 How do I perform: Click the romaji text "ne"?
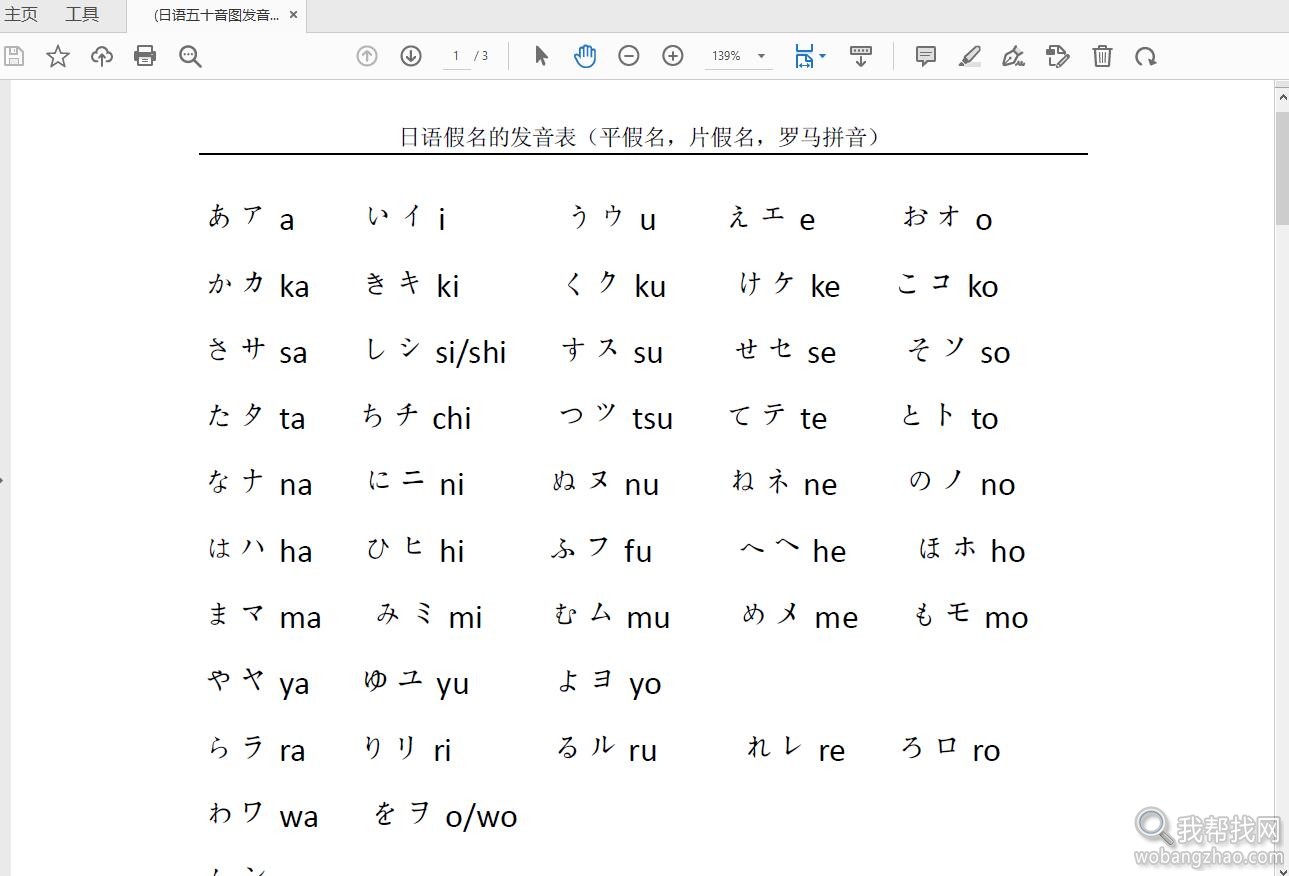(x=820, y=486)
